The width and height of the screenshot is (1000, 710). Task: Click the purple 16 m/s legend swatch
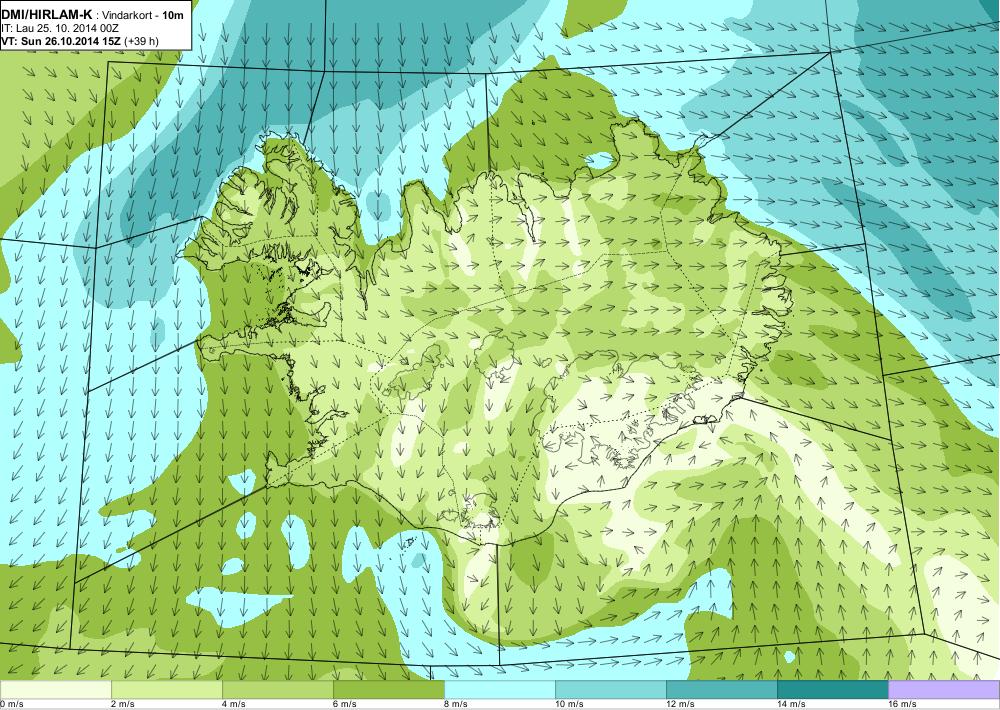pyautogui.click(x=944, y=690)
